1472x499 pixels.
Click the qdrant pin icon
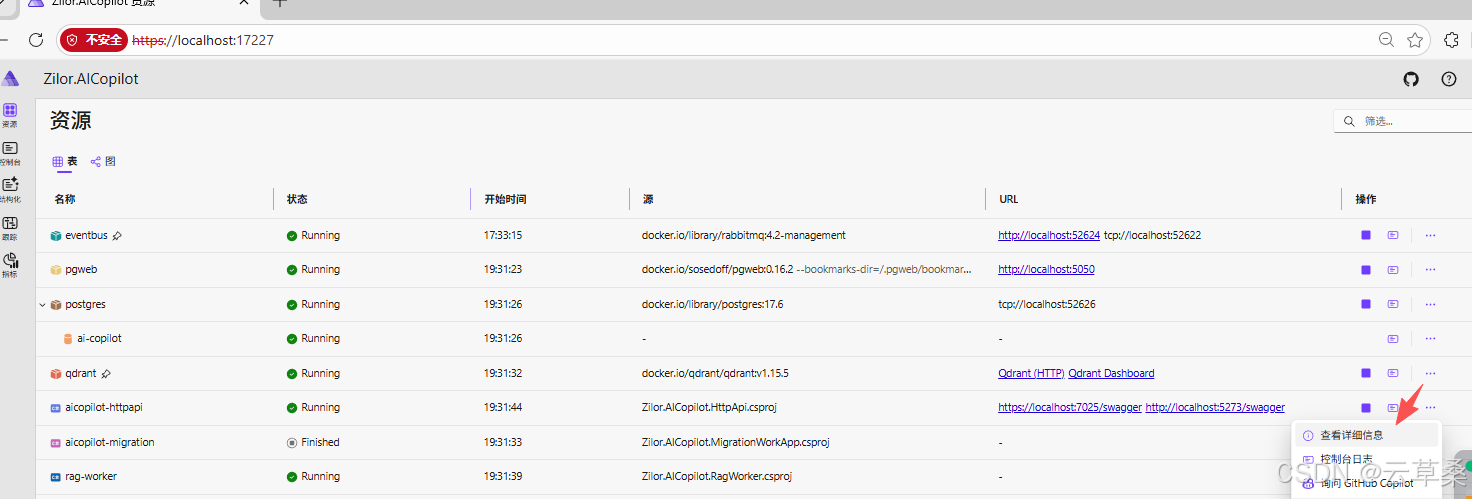[x=106, y=374]
